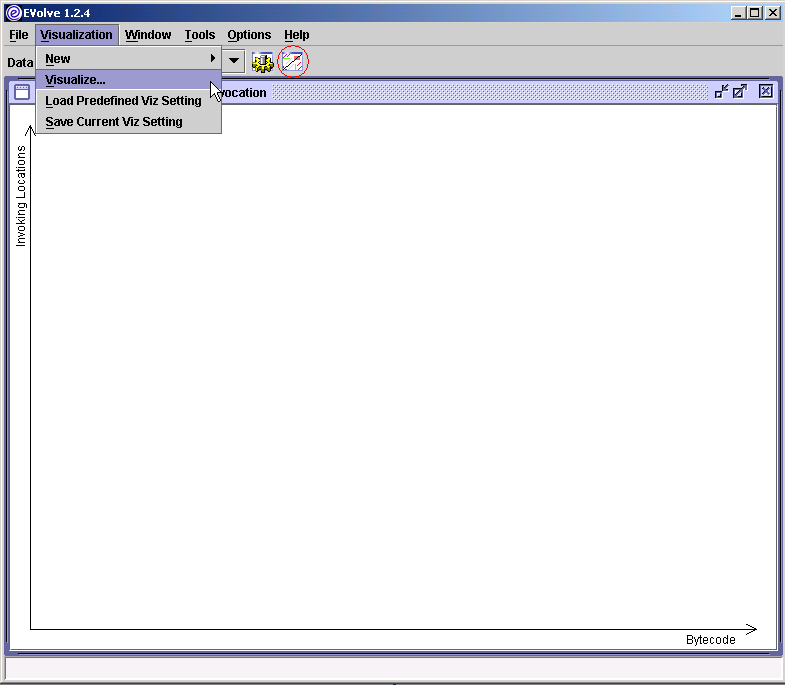Choose the Visualize... menu entry
The width and height of the screenshot is (785, 685).
[x=129, y=80]
